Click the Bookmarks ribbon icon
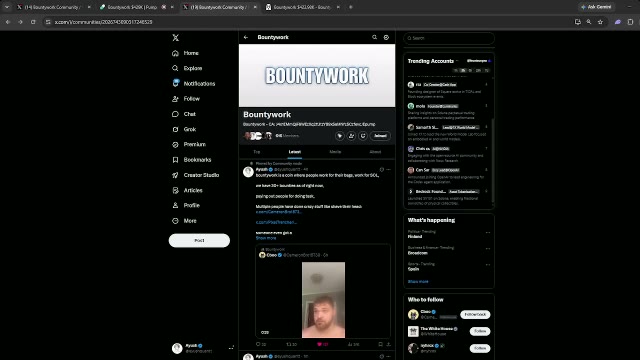The image size is (640, 360). point(176,160)
